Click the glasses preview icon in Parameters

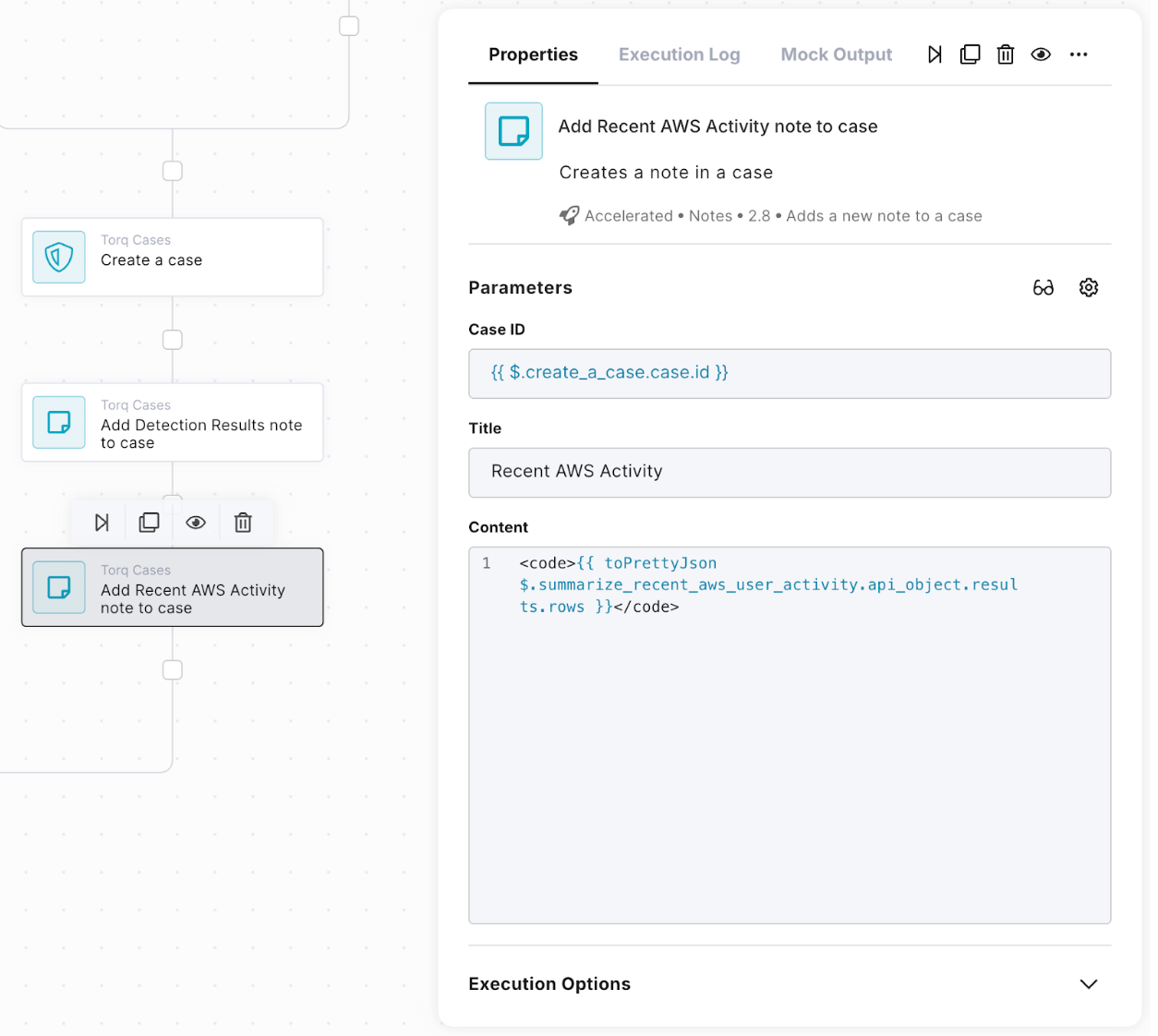coord(1043,288)
